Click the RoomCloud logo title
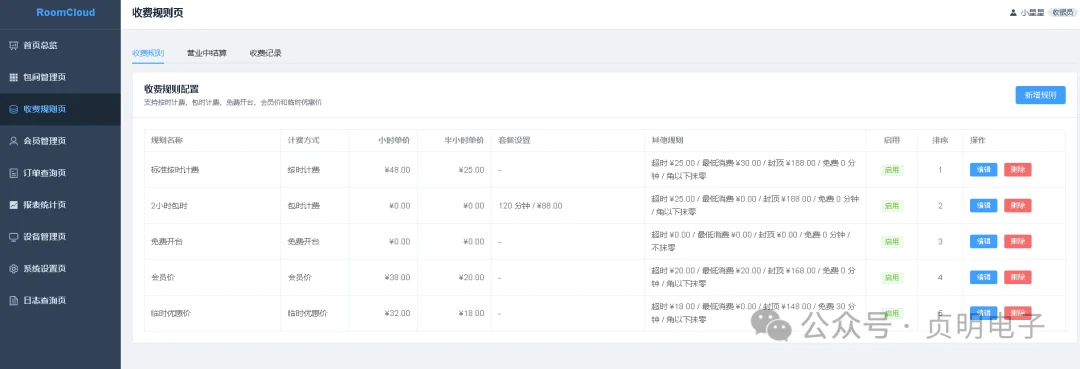 [65, 12]
